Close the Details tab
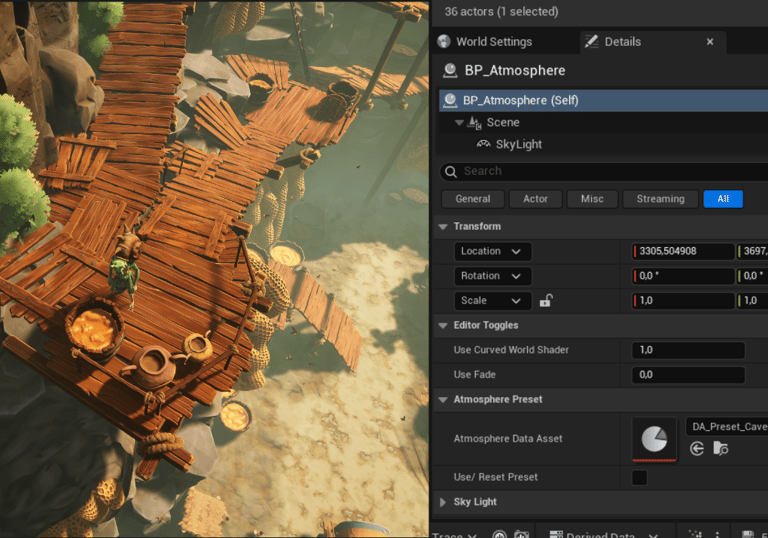 [x=710, y=42]
